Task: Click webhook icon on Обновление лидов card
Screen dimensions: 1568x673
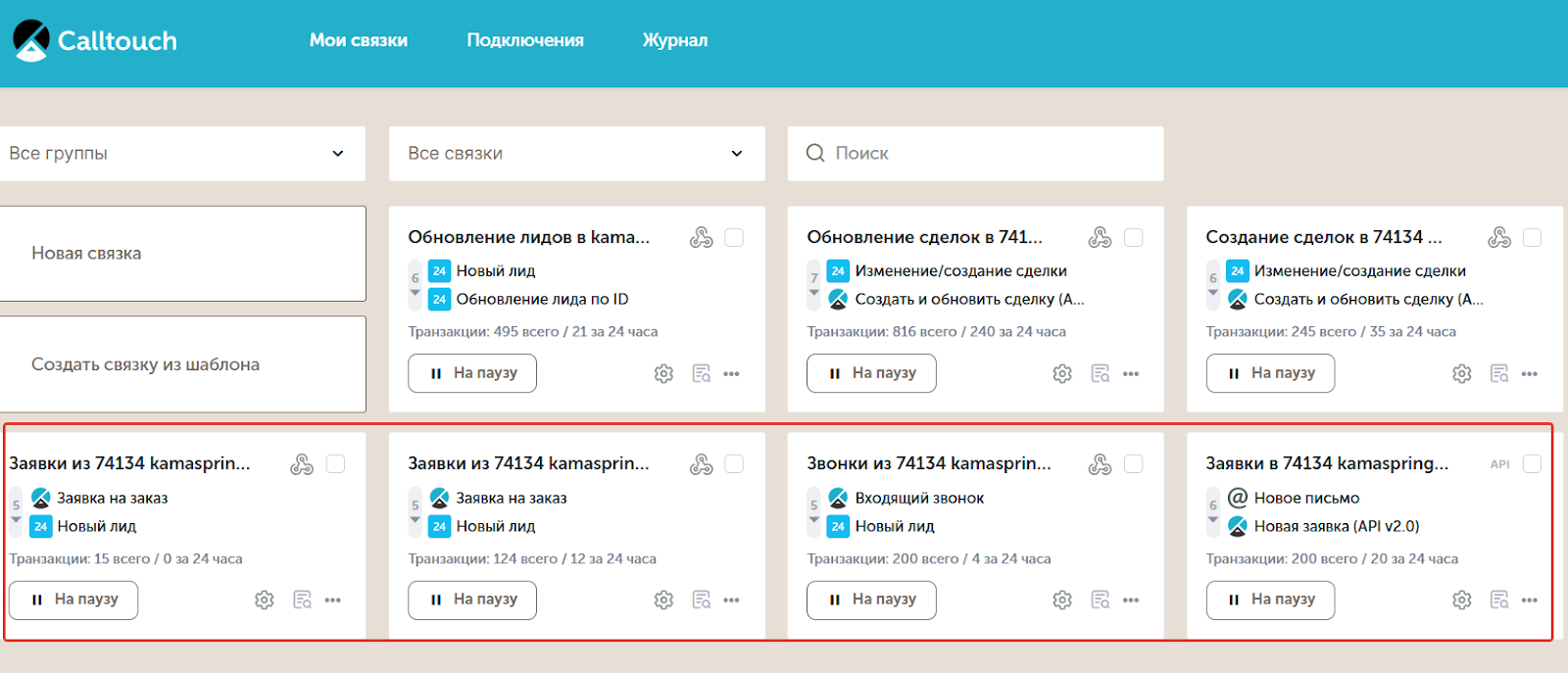Action: pos(701,237)
